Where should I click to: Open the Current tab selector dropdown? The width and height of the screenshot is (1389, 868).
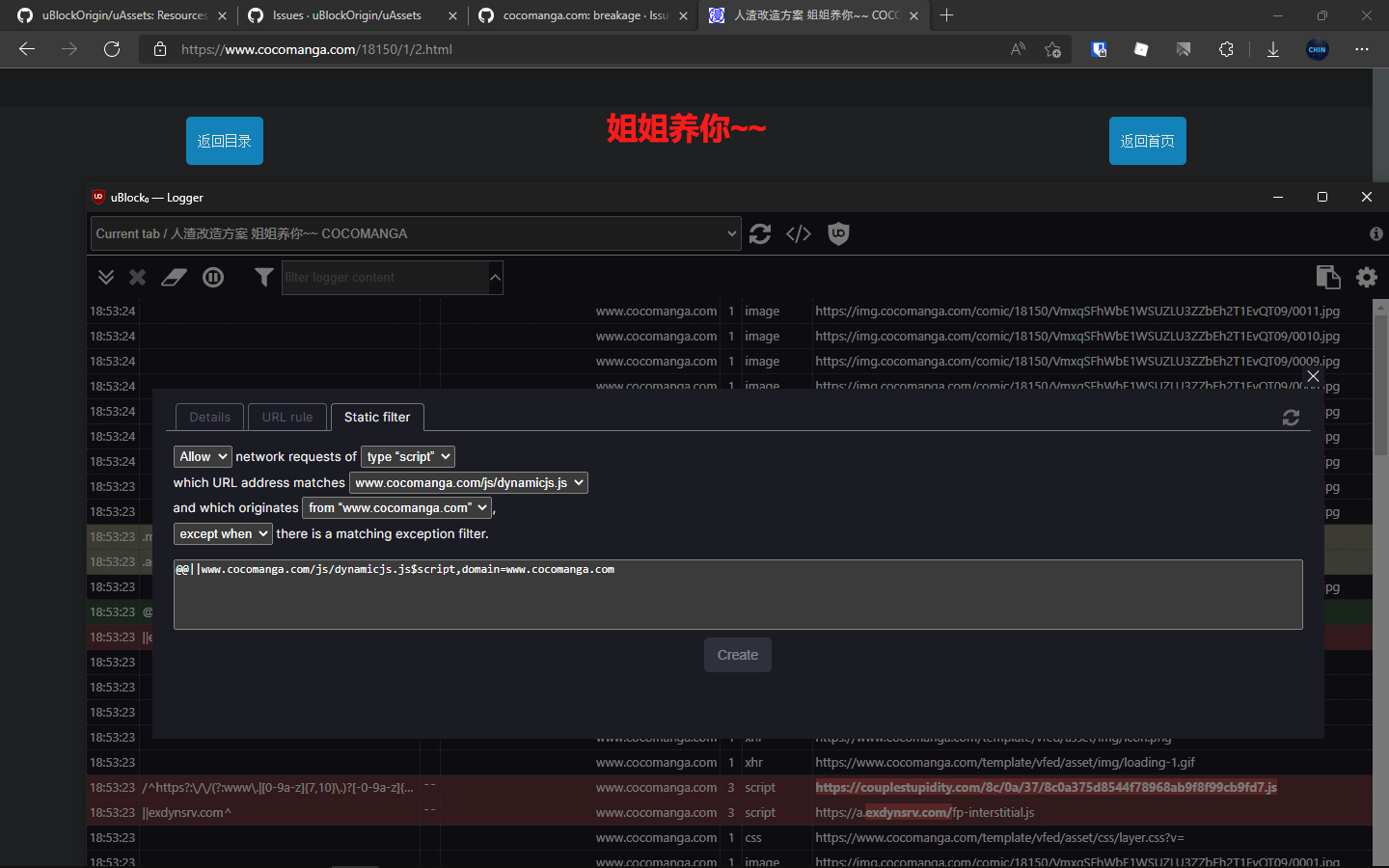(x=415, y=233)
